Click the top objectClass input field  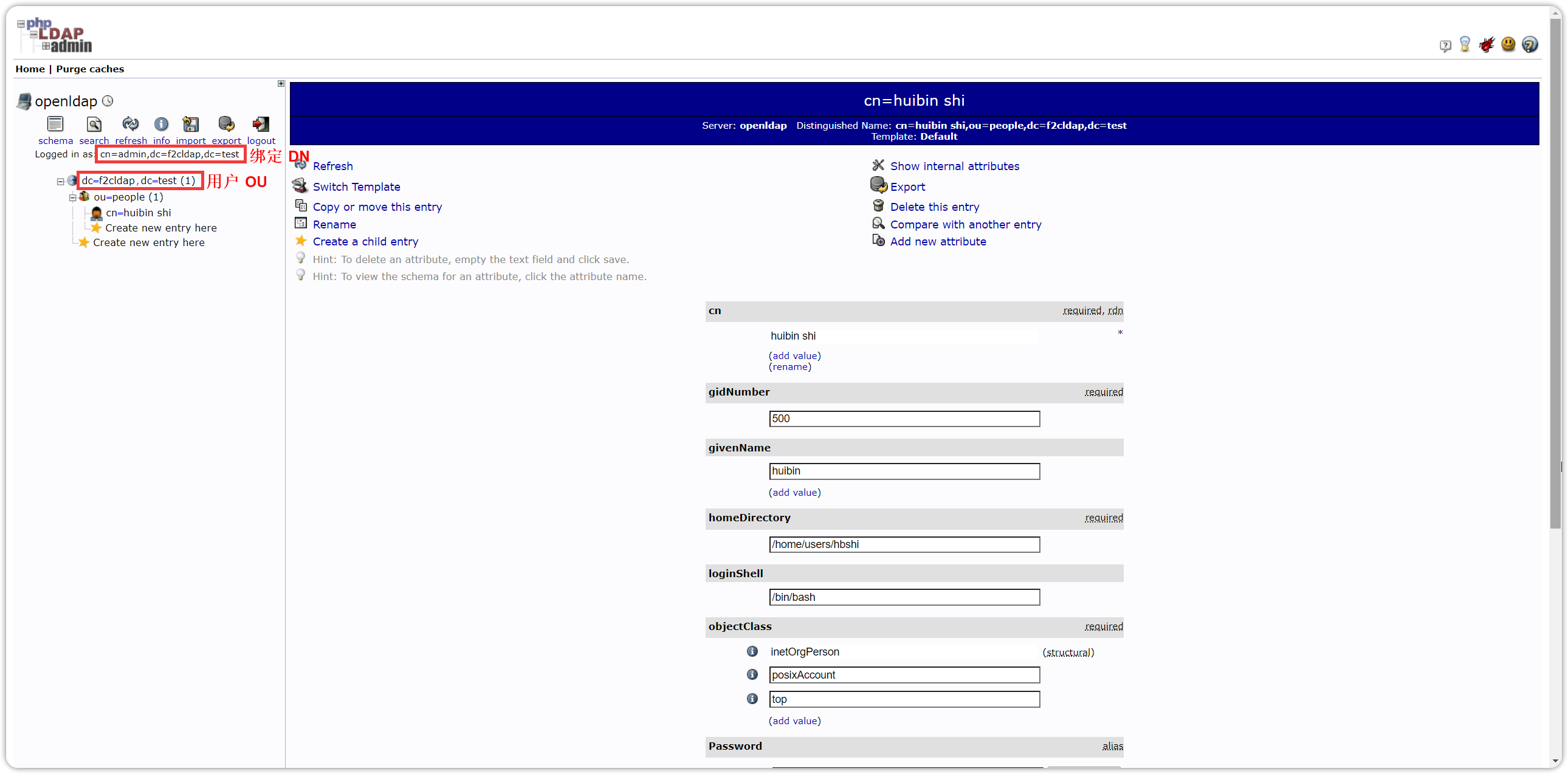(x=904, y=700)
